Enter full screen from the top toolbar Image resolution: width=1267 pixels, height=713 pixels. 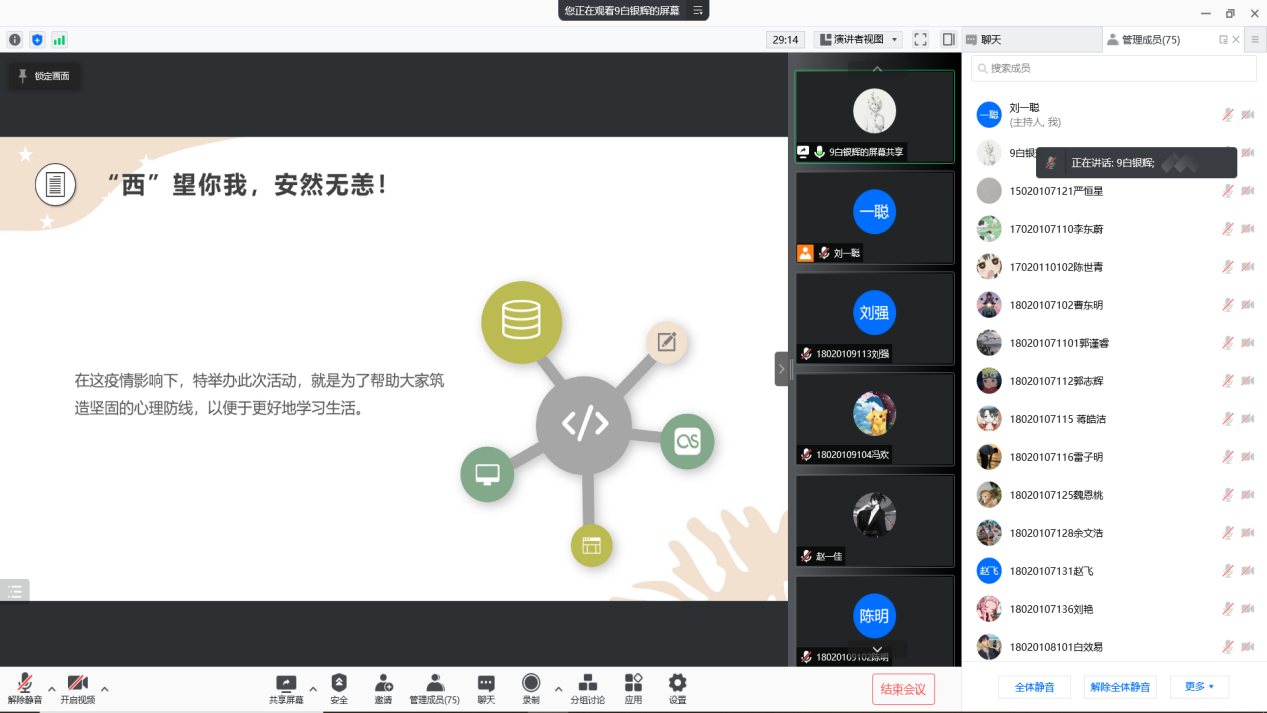[x=920, y=40]
